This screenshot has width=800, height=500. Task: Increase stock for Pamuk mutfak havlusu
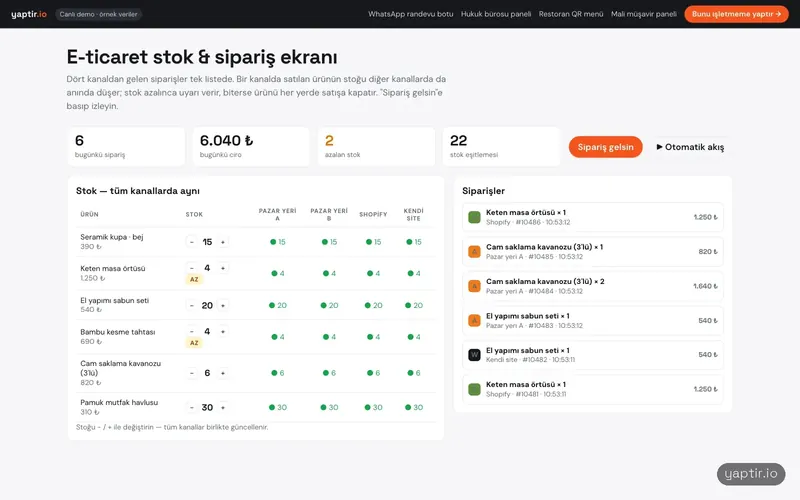pos(223,407)
